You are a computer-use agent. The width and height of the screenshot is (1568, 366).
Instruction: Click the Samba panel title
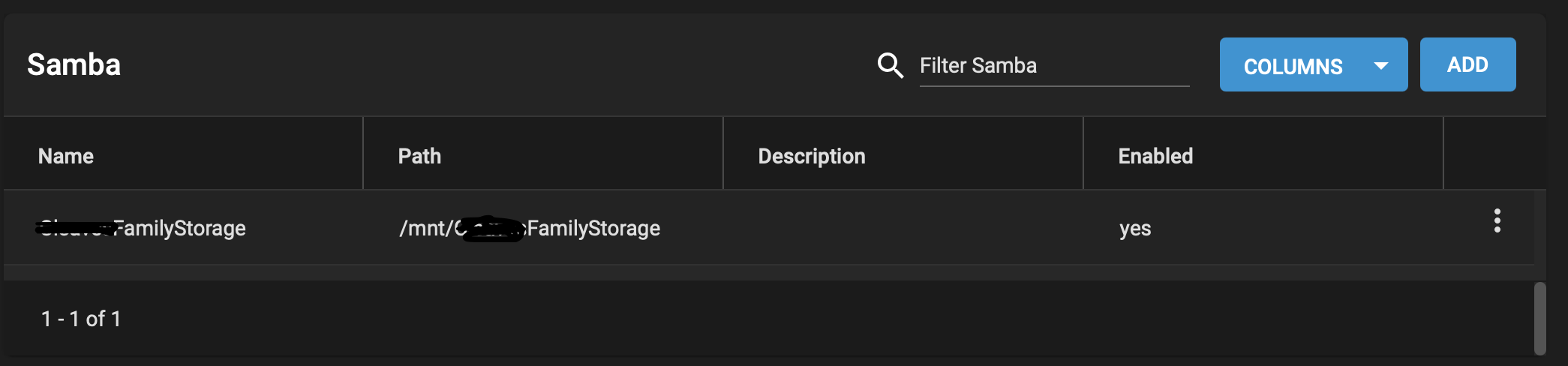tap(74, 64)
